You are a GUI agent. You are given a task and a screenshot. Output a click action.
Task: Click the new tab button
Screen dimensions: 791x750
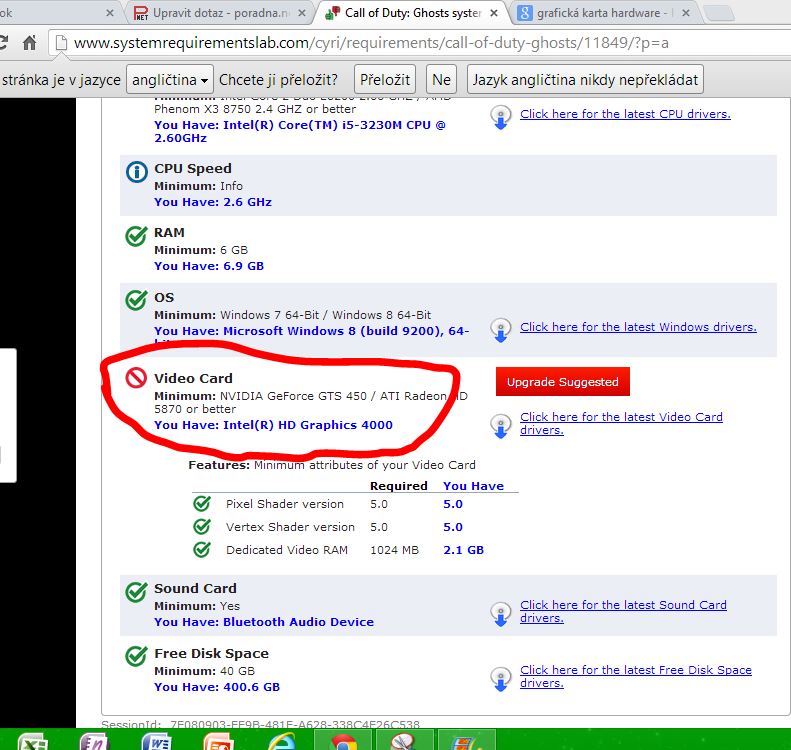pos(718,13)
